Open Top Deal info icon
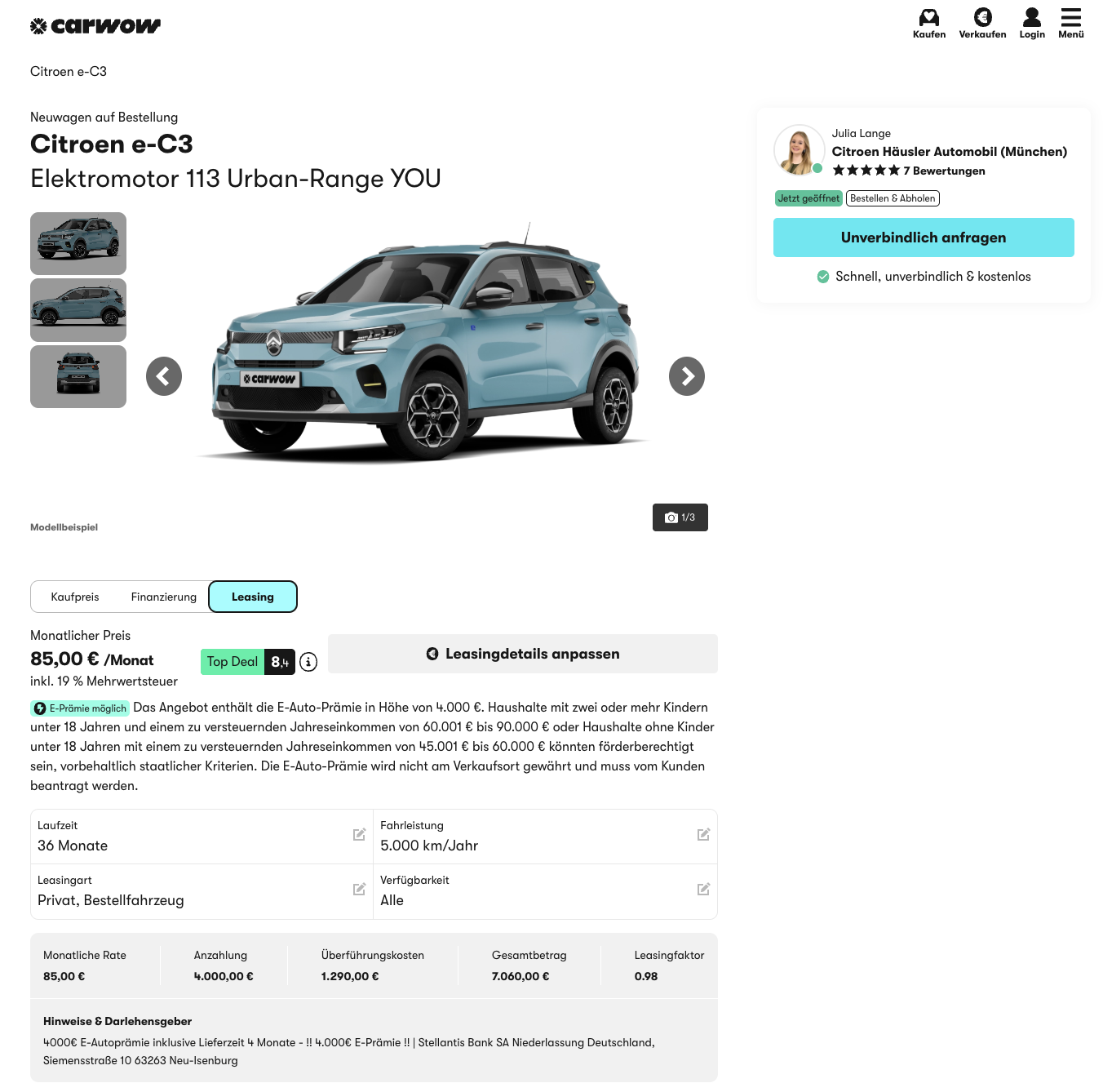The image size is (1103, 1092). point(308,662)
